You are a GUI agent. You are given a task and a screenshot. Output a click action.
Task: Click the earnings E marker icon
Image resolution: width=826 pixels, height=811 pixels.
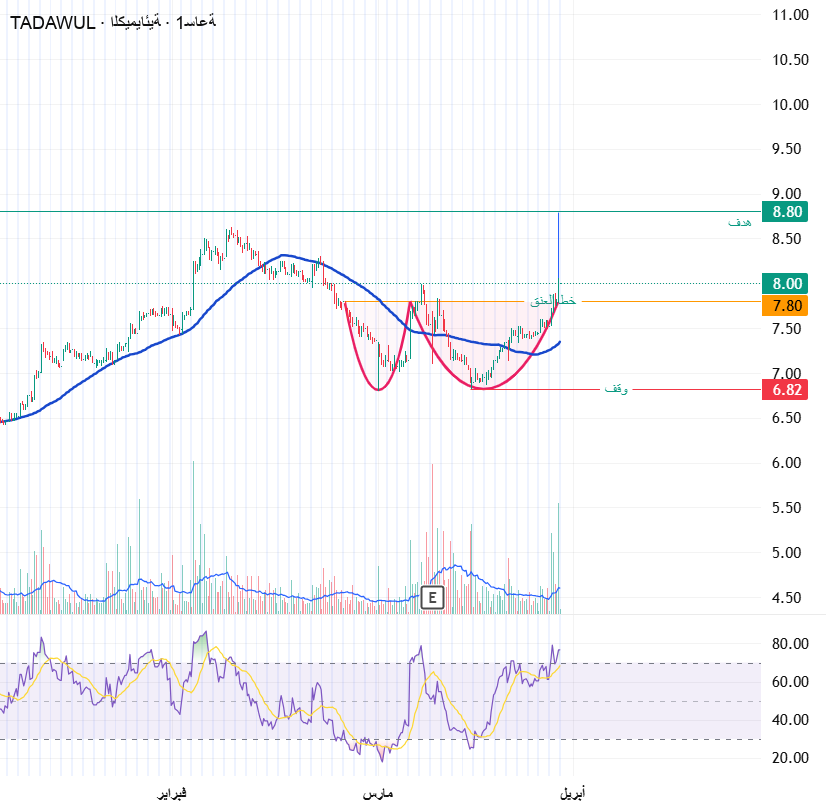point(432,598)
